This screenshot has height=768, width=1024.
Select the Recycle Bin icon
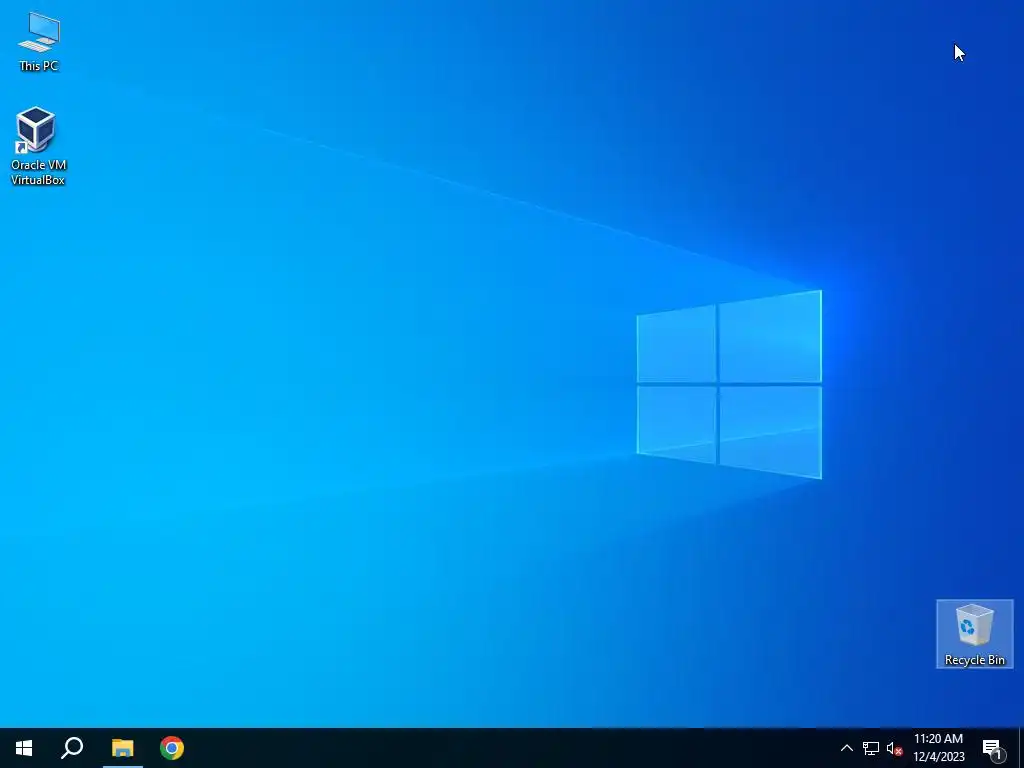[x=974, y=634]
